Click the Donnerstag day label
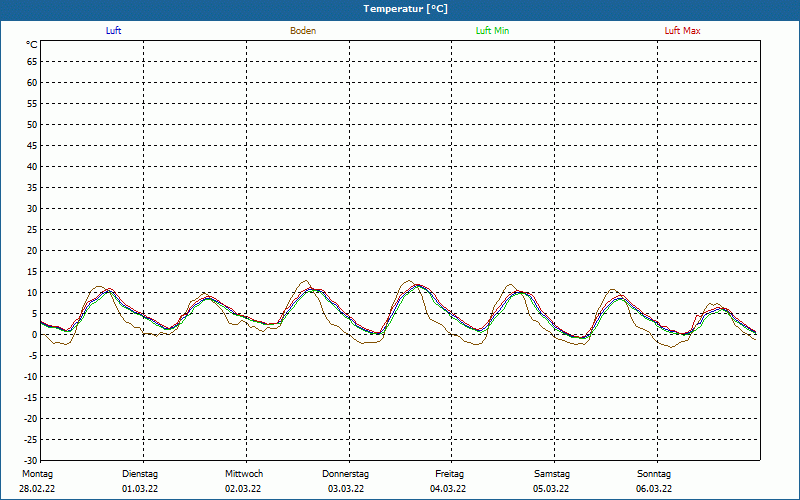Viewport: 800px width, 500px height. (x=345, y=474)
